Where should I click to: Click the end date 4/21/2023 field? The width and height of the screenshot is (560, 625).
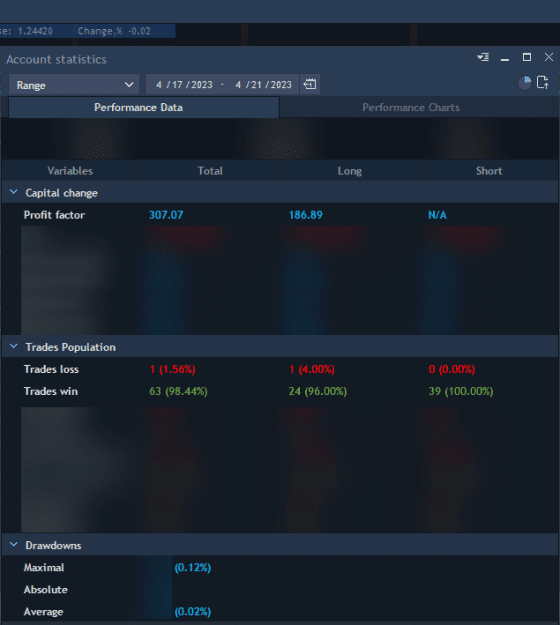[x=263, y=85]
